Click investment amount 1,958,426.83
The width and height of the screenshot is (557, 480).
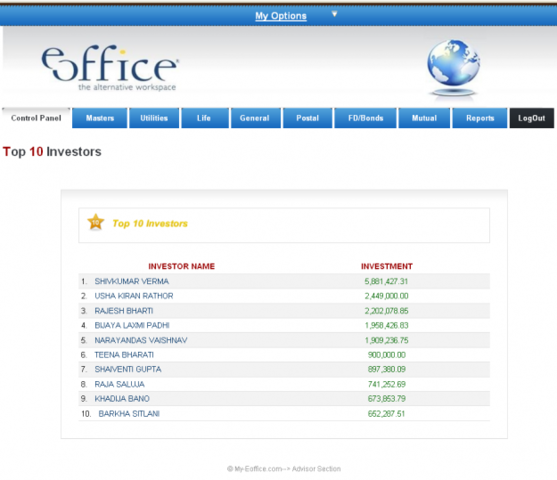tap(386, 325)
